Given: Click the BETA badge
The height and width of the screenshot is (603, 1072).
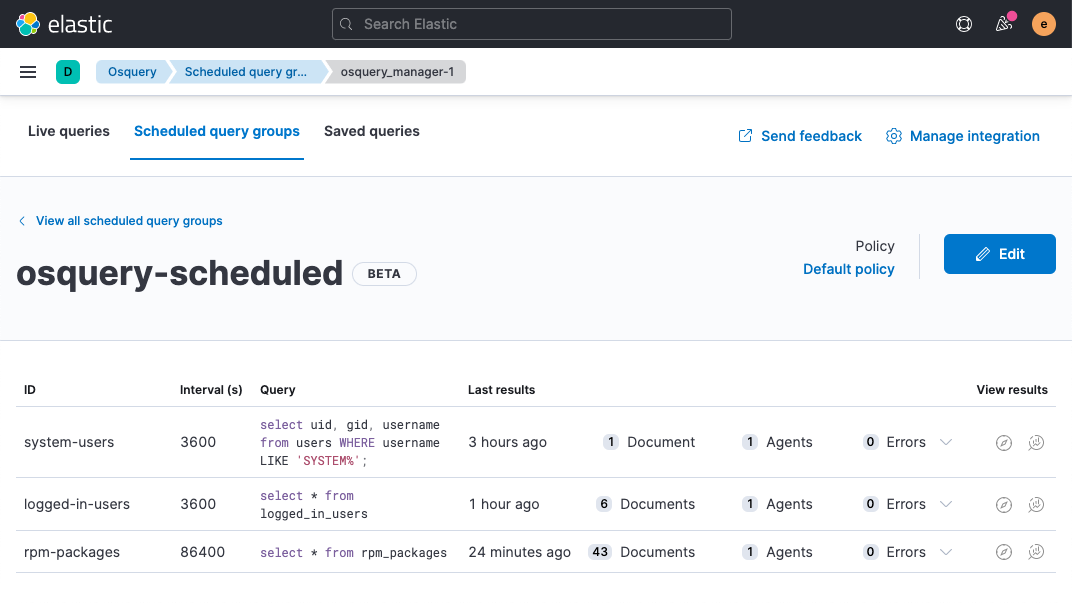Looking at the screenshot, I should click(384, 273).
